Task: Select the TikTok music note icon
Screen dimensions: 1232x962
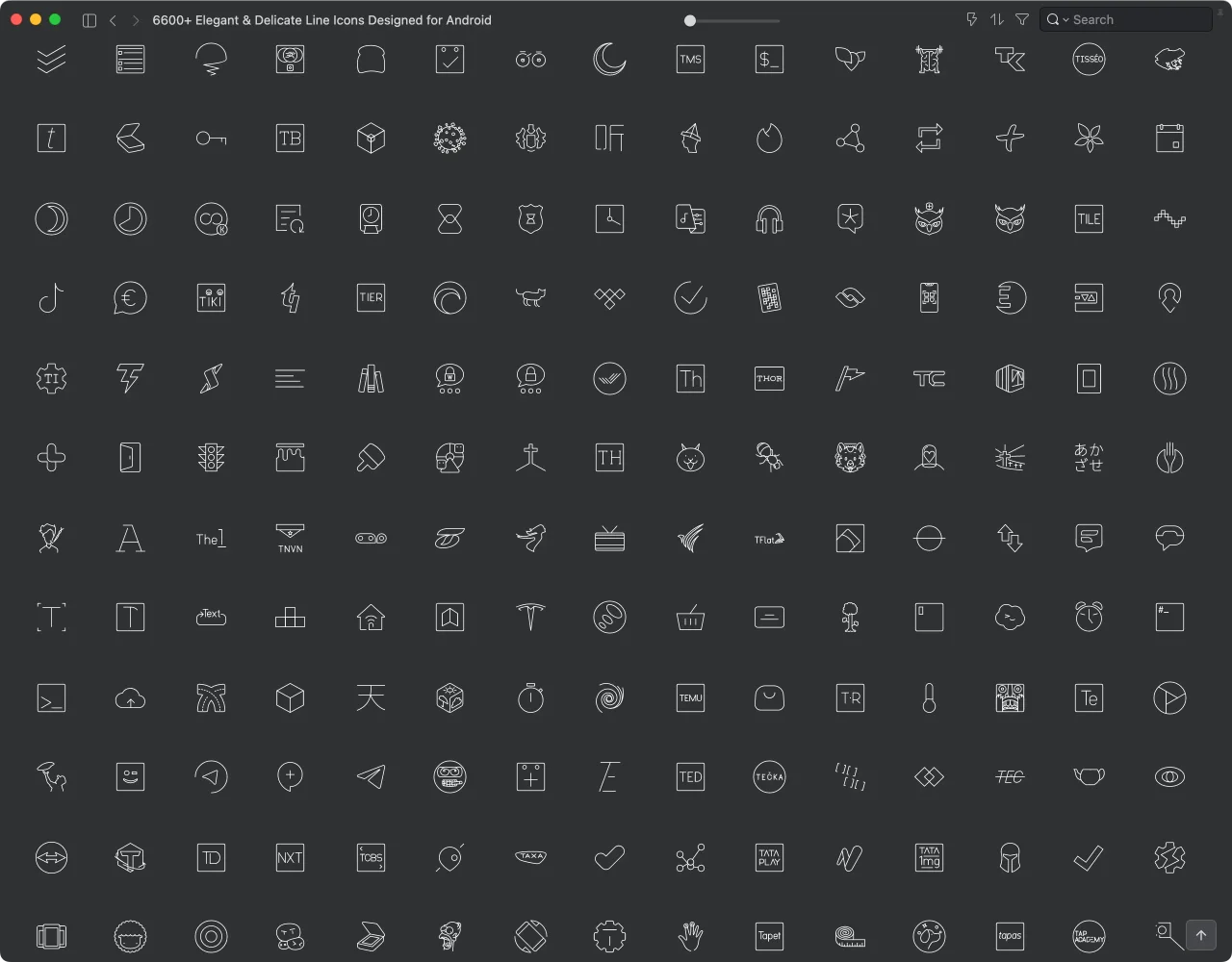Action: (x=51, y=298)
